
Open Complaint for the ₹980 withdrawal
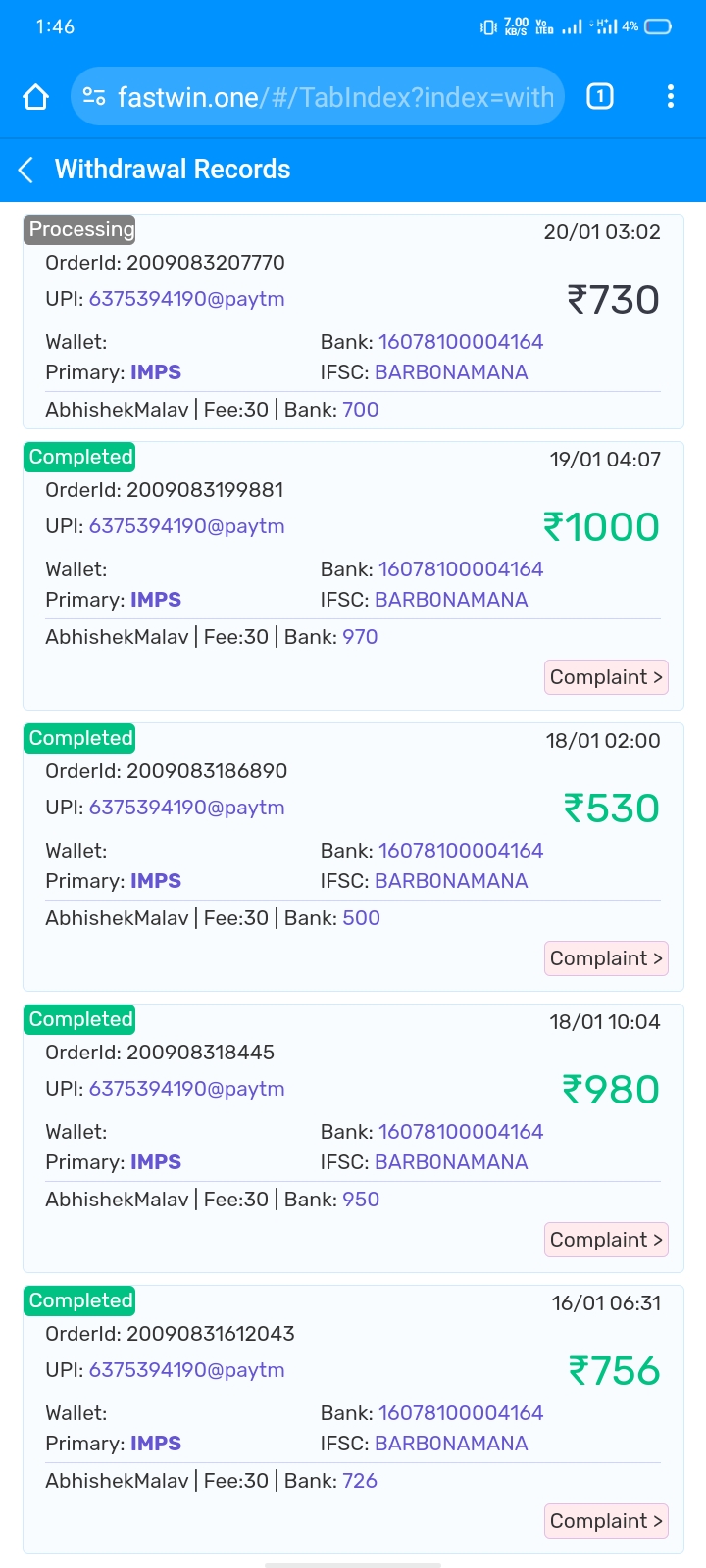click(606, 1240)
